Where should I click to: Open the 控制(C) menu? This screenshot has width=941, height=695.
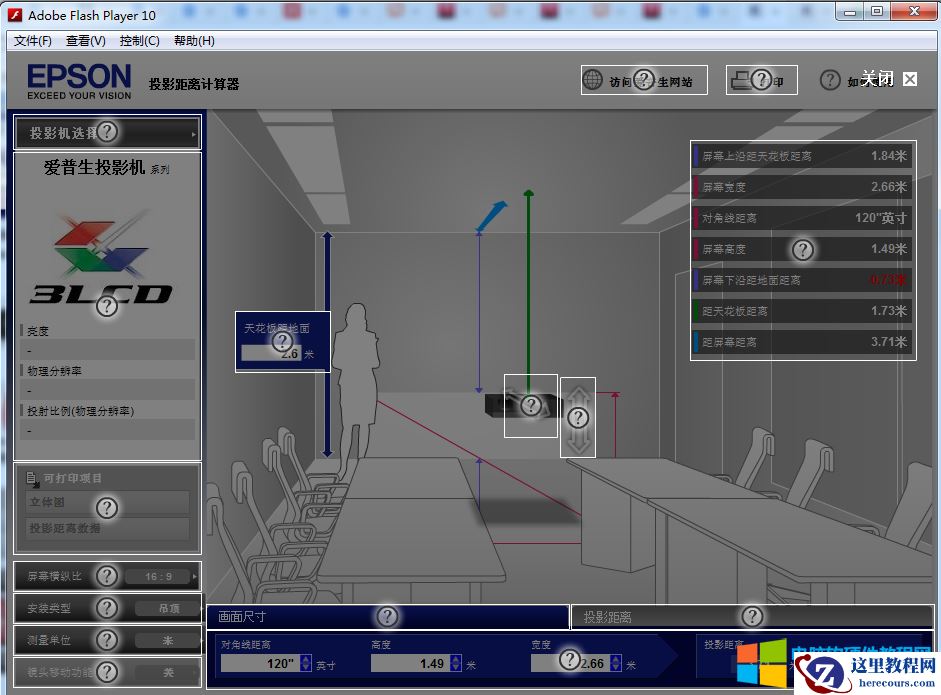point(139,40)
